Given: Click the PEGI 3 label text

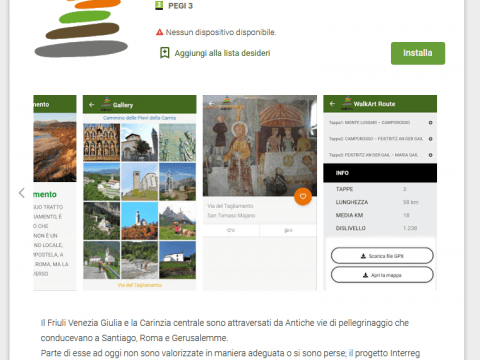Looking at the screenshot, I should pyautogui.click(x=180, y=6).
